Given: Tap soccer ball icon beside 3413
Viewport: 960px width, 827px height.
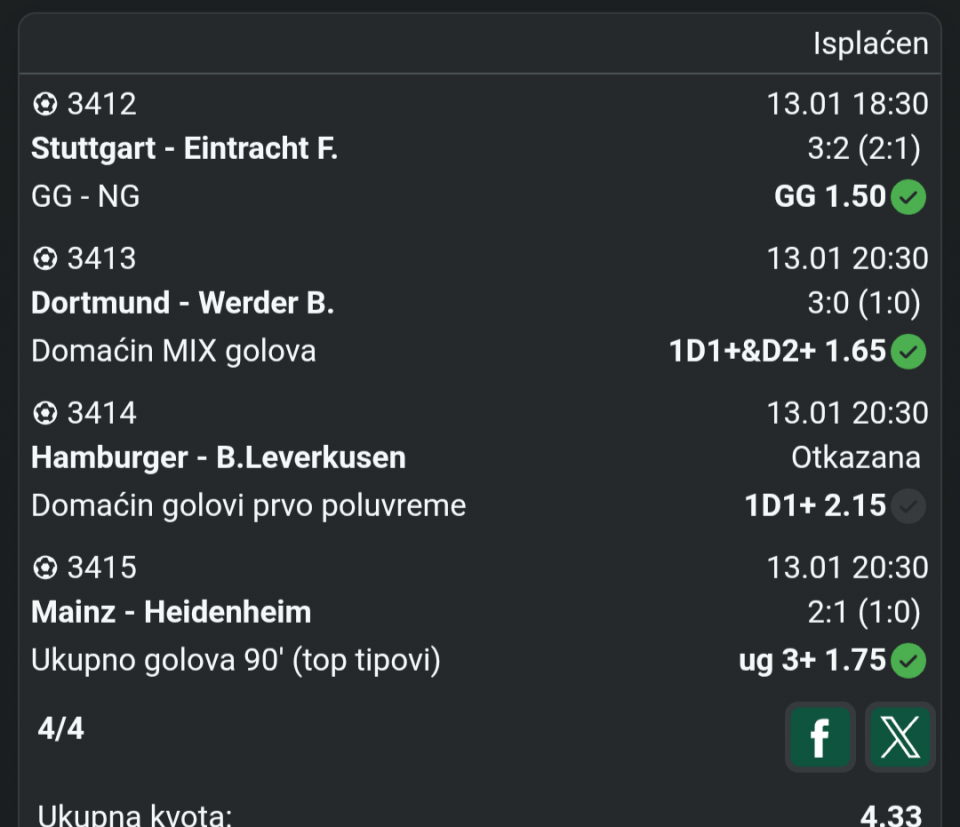Looking at the screenshot, I should 45,259.
